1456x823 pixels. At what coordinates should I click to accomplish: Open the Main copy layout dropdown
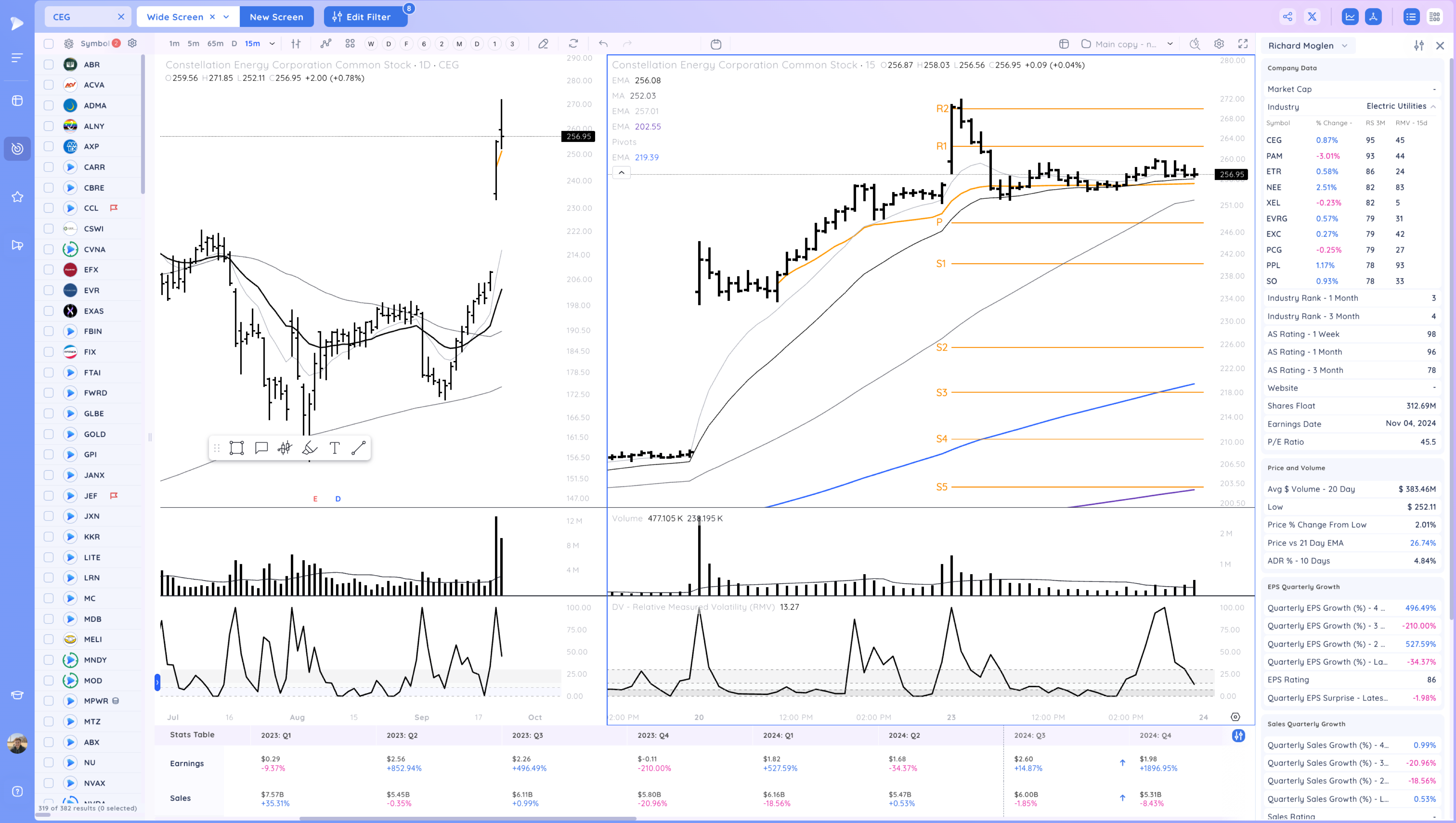coord(1170,44)
